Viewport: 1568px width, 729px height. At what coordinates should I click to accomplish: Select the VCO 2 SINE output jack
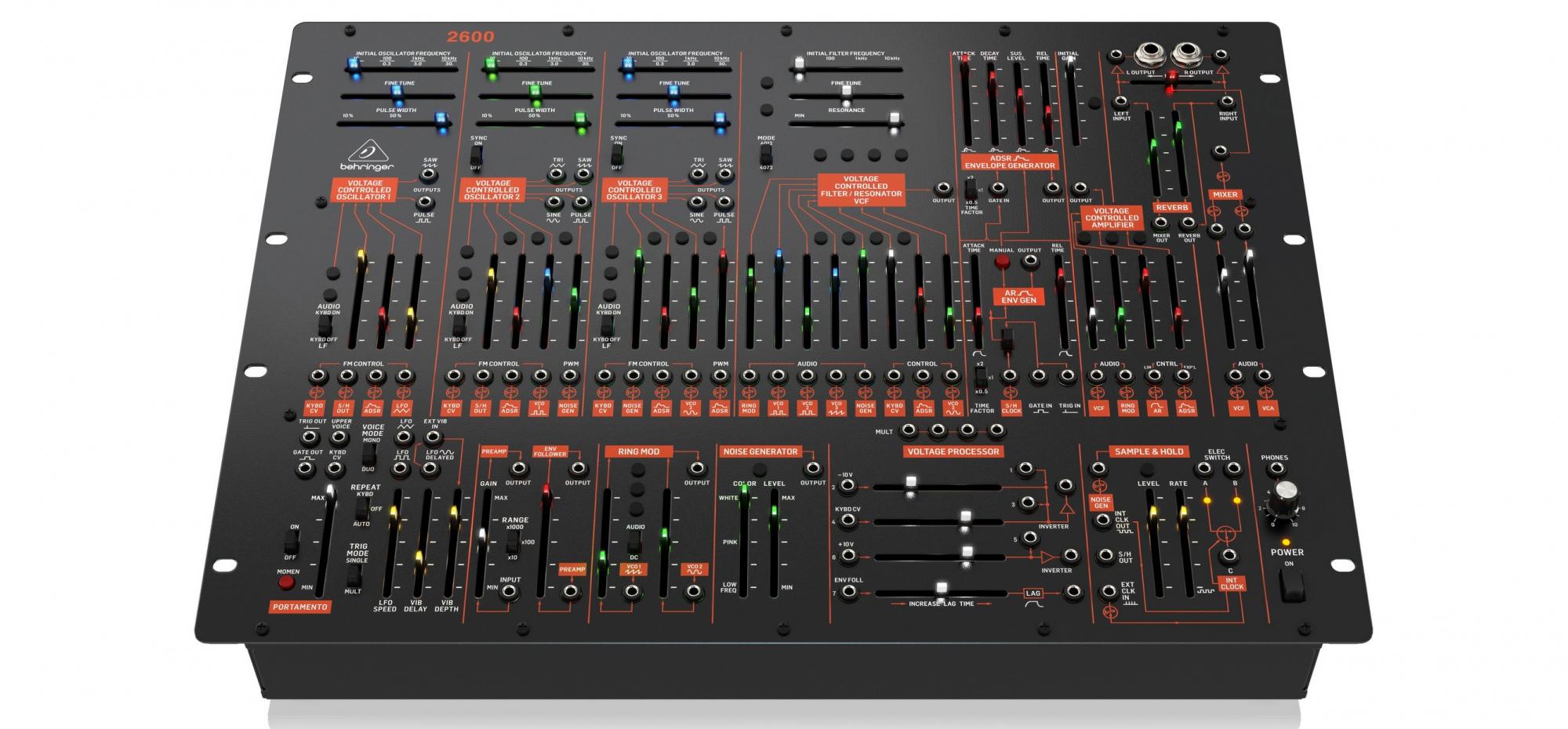(554, 202)
